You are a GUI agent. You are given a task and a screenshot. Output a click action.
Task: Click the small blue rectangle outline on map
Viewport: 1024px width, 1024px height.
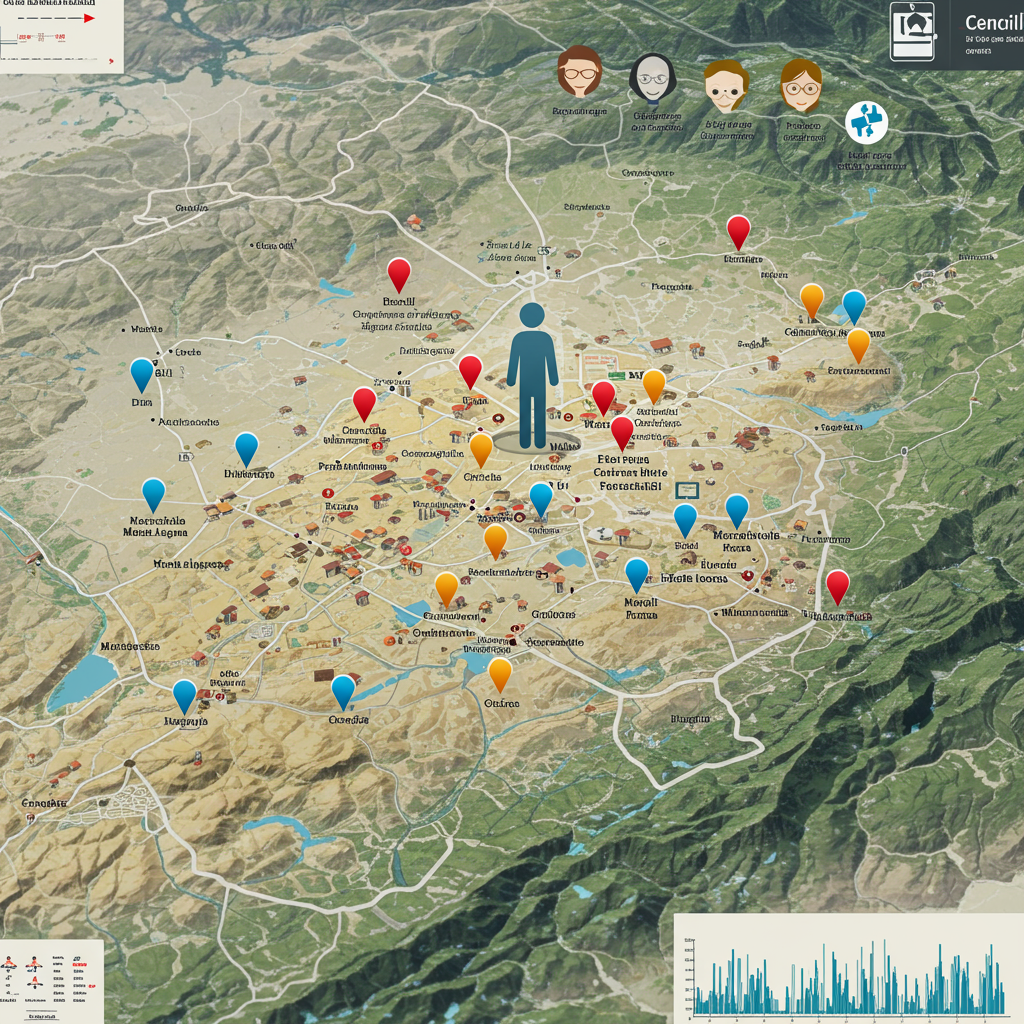(x=686, y=490)
